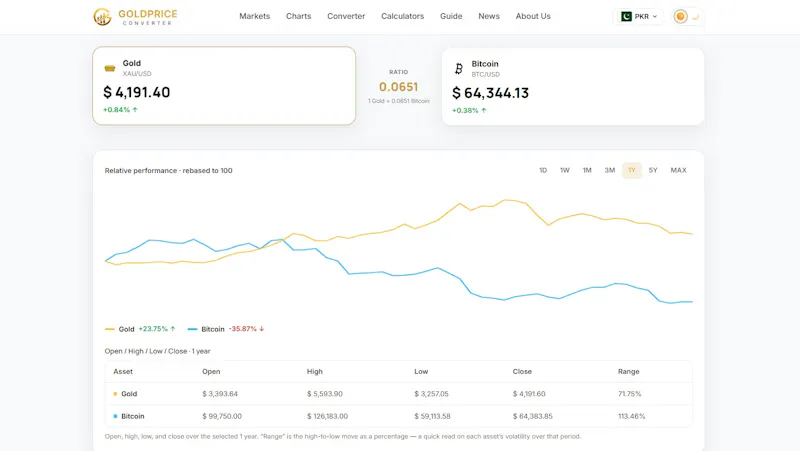Click the Bitcoin -35.87% legend value
Image resolution: width=800 pixels, height=451 pixels.
(x=246, y=329)
